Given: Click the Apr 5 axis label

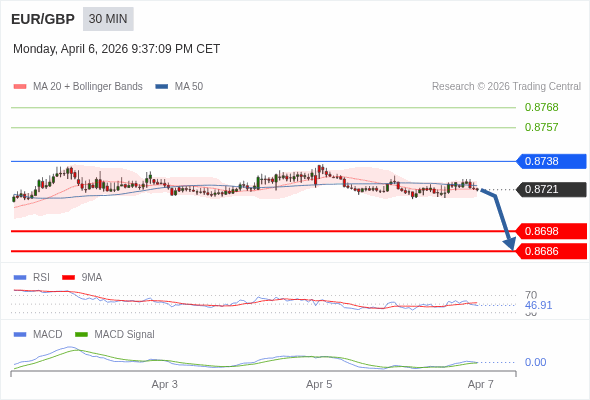Looking at the screenshot, I should tap(319, 385).
